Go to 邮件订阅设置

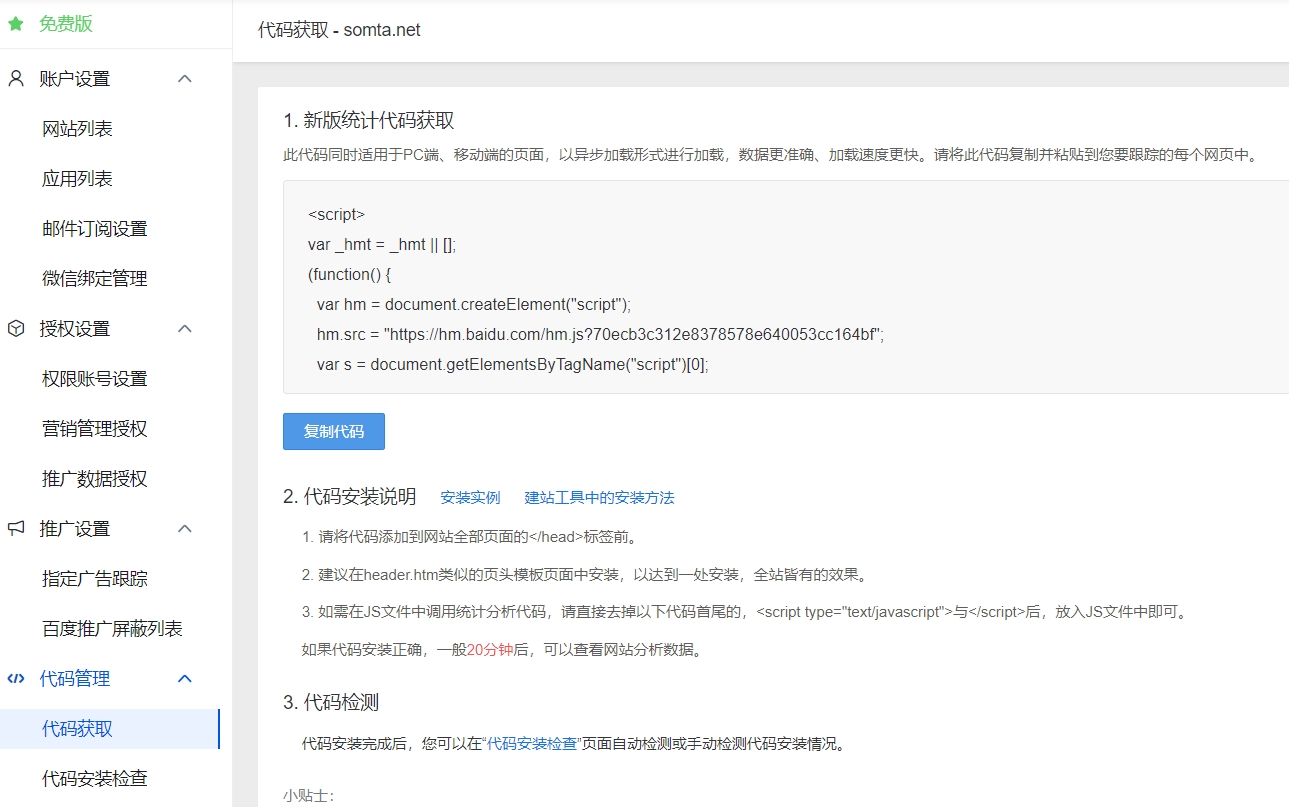(95, 229)
